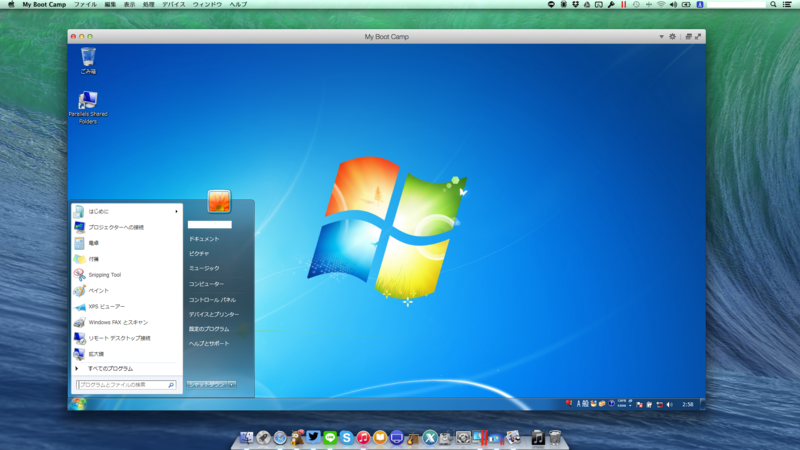Expand the はじめに submenu arrow
800x450 pixels.
click(177, 211)
